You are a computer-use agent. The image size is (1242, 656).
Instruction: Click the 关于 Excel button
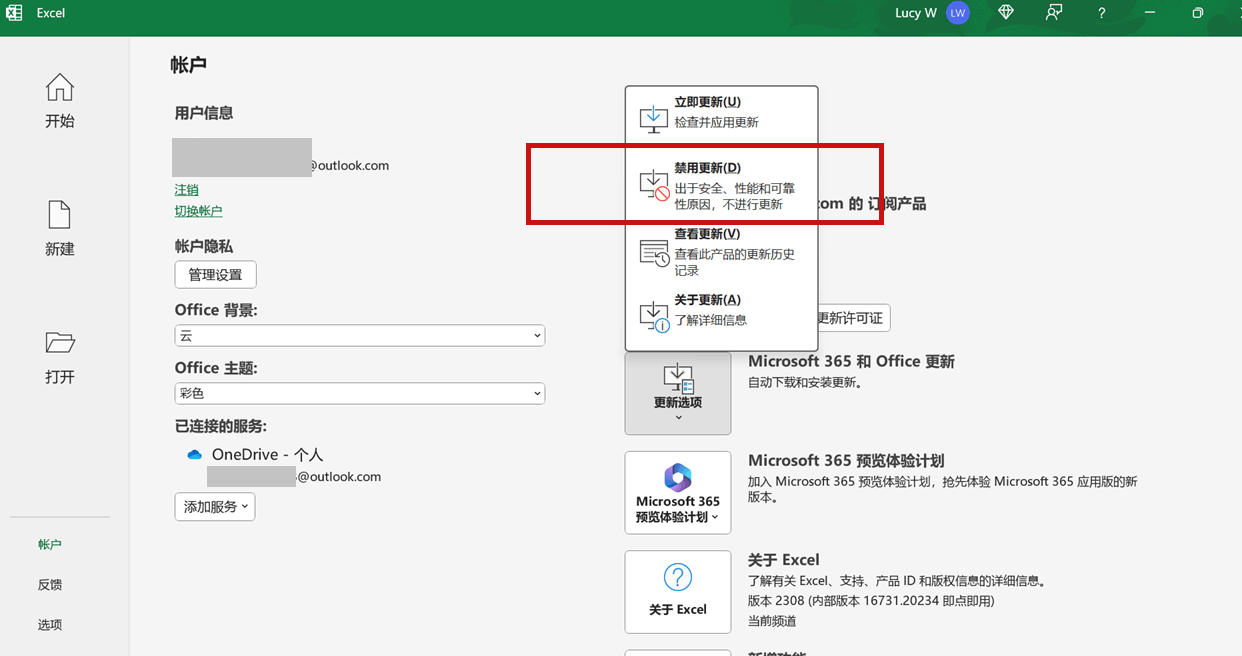tap(678, 592)
